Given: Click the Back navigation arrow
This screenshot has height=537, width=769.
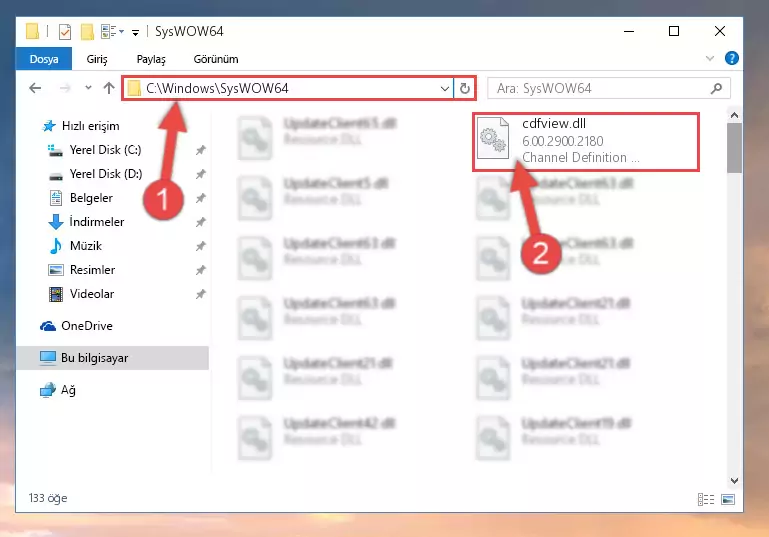Looking at the screenshot, I should point(35,88).
